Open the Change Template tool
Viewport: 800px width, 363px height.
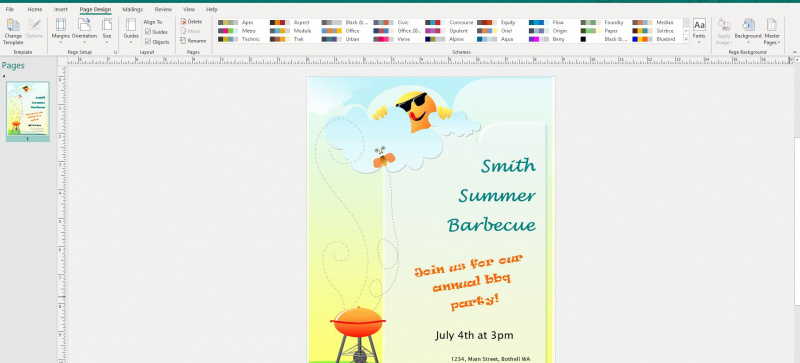pyautogui.click(x=13, y=32)
